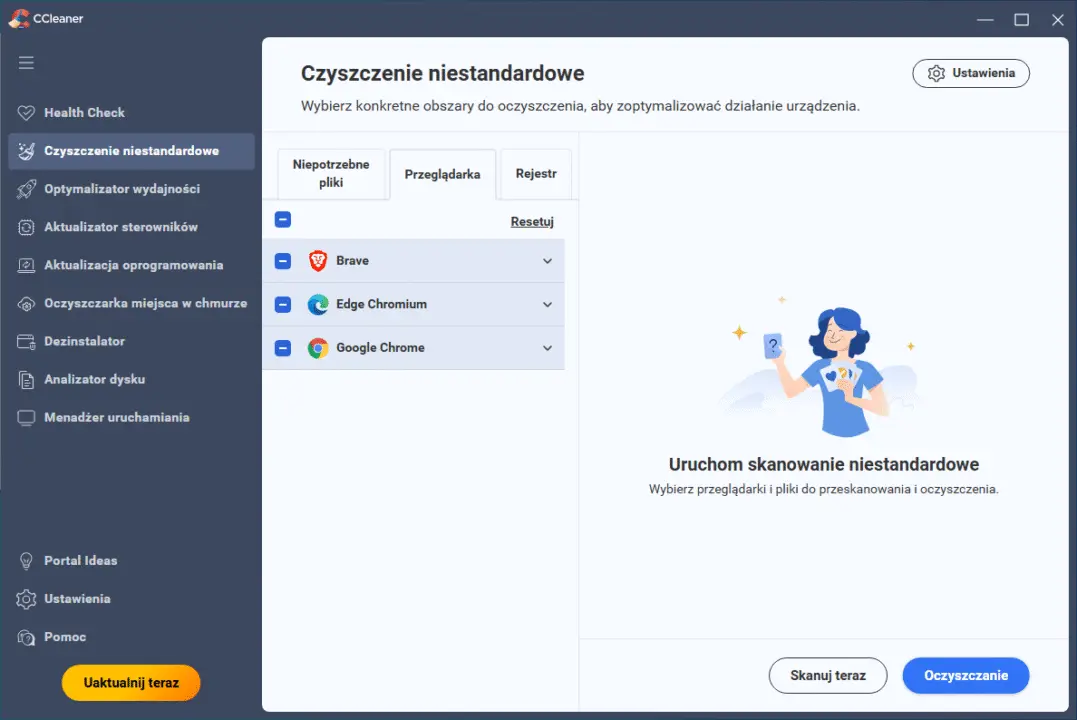
Task: Click the Dezinstalator icon in sidebar
Action: pos(27,341)
